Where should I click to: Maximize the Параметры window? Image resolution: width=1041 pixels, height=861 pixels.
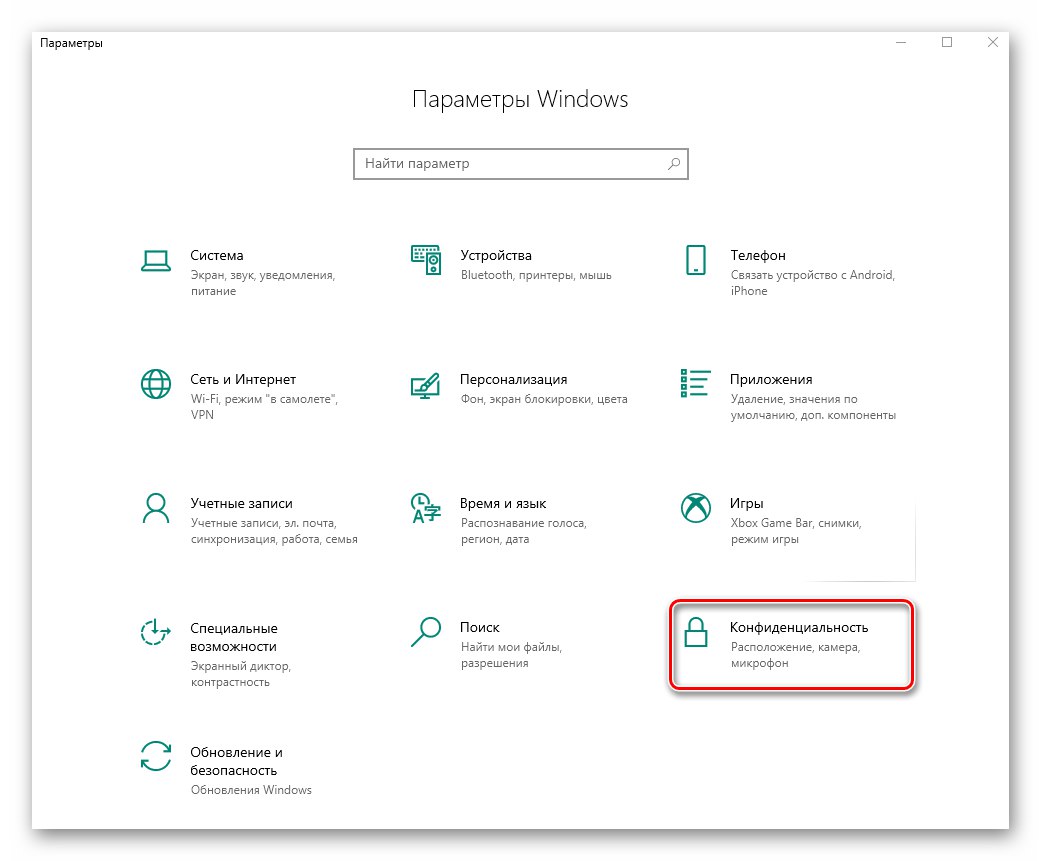pyautogui.click(x=947, y=42)
